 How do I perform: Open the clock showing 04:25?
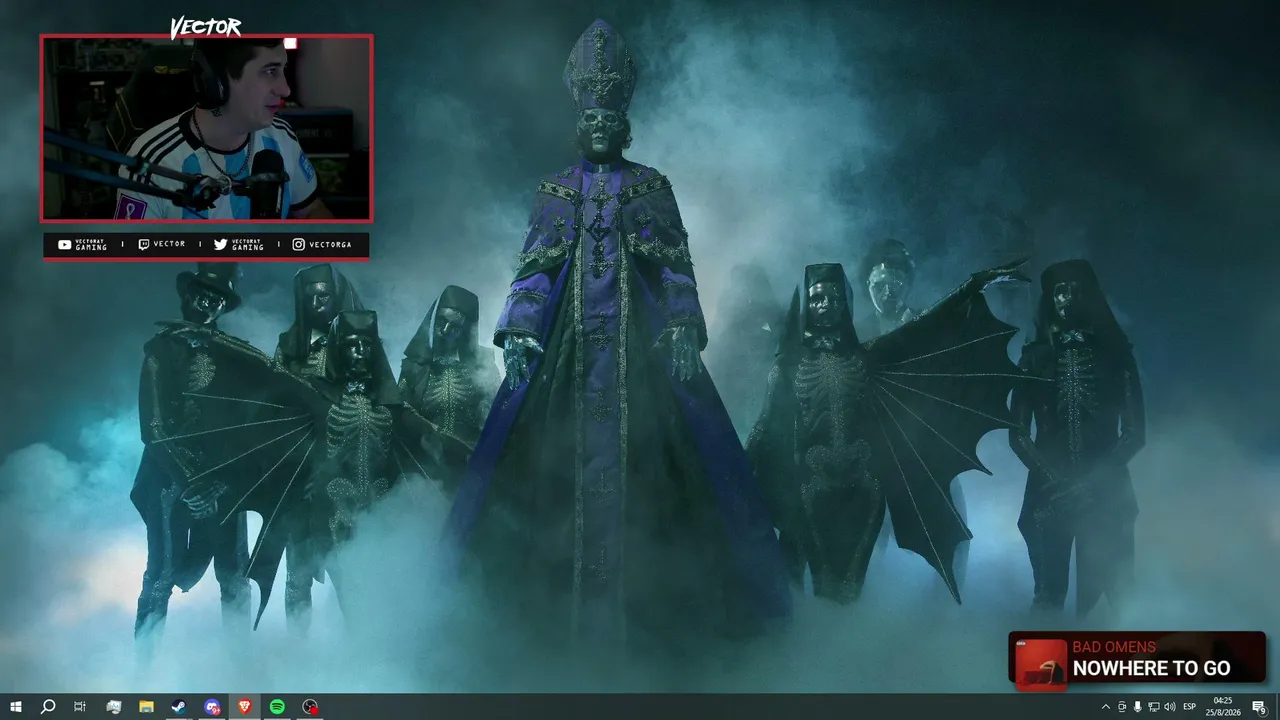point(1223,707)
